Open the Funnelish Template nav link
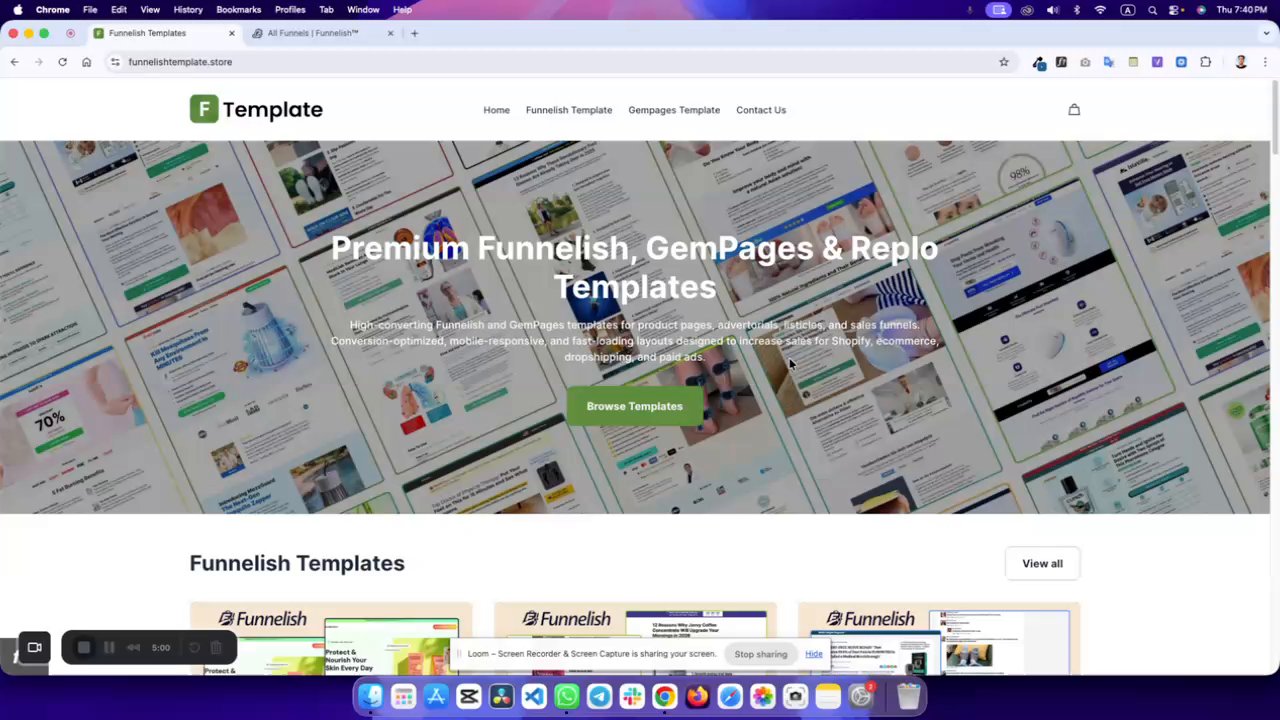 click(569, 110)
